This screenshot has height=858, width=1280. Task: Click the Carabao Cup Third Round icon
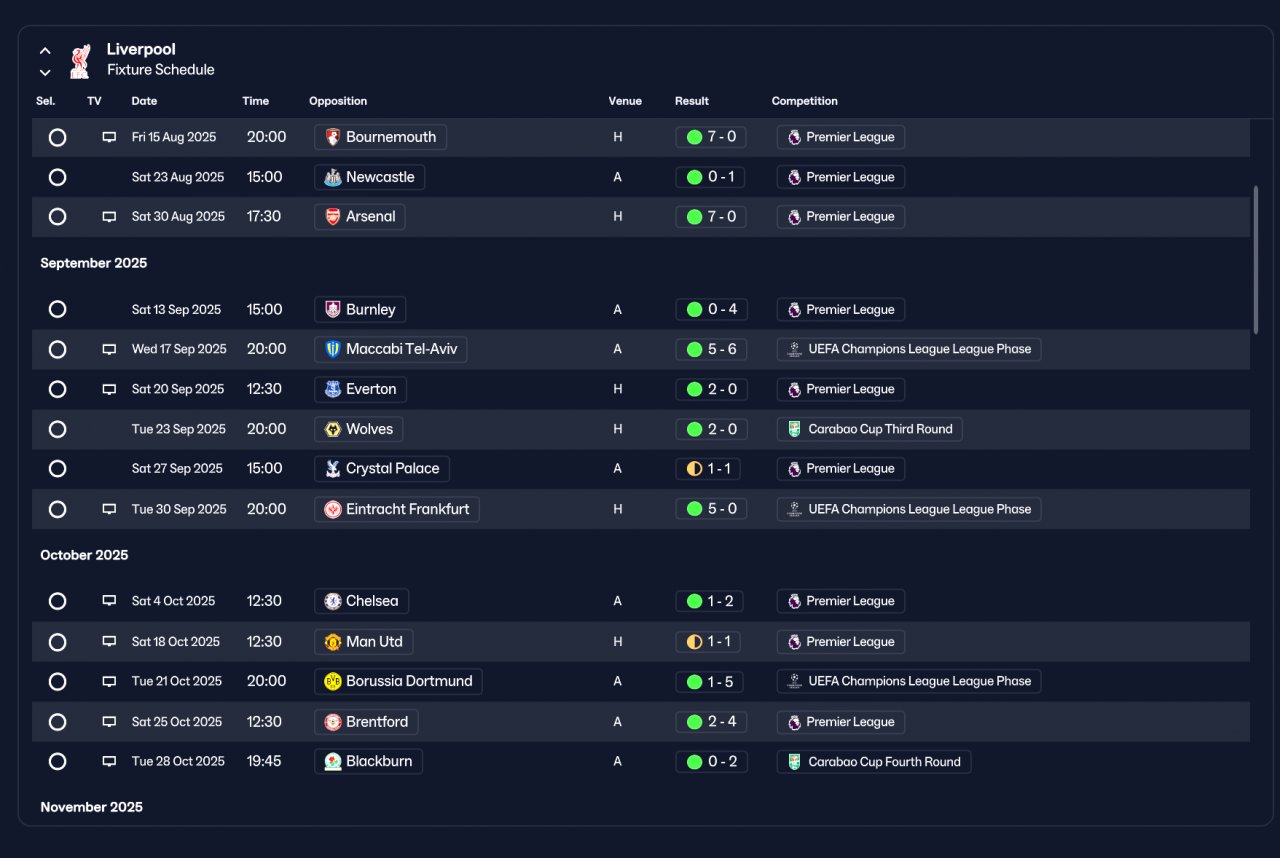pyautogui.click(x=794, y=429)
